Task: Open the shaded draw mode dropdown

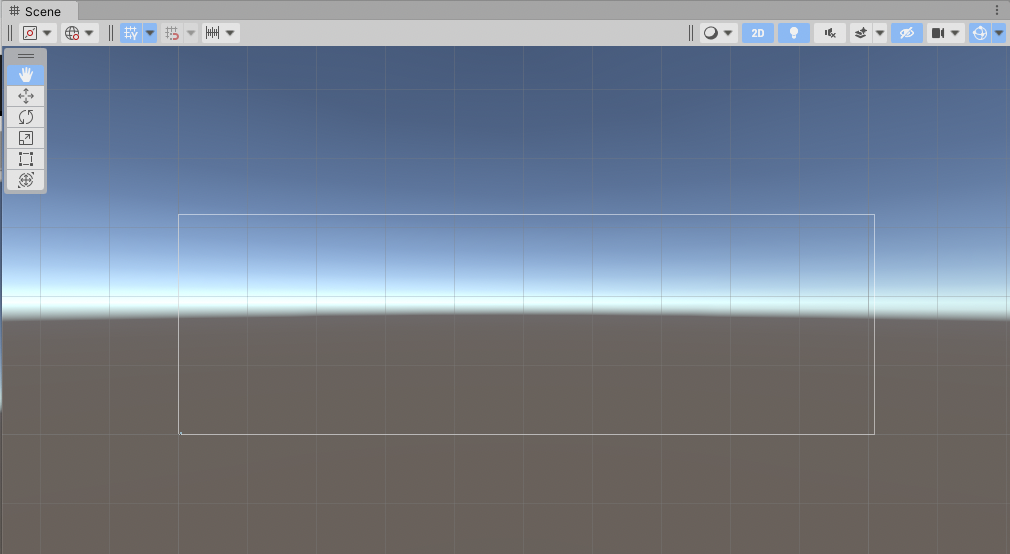Action: (x=719, y=33)
